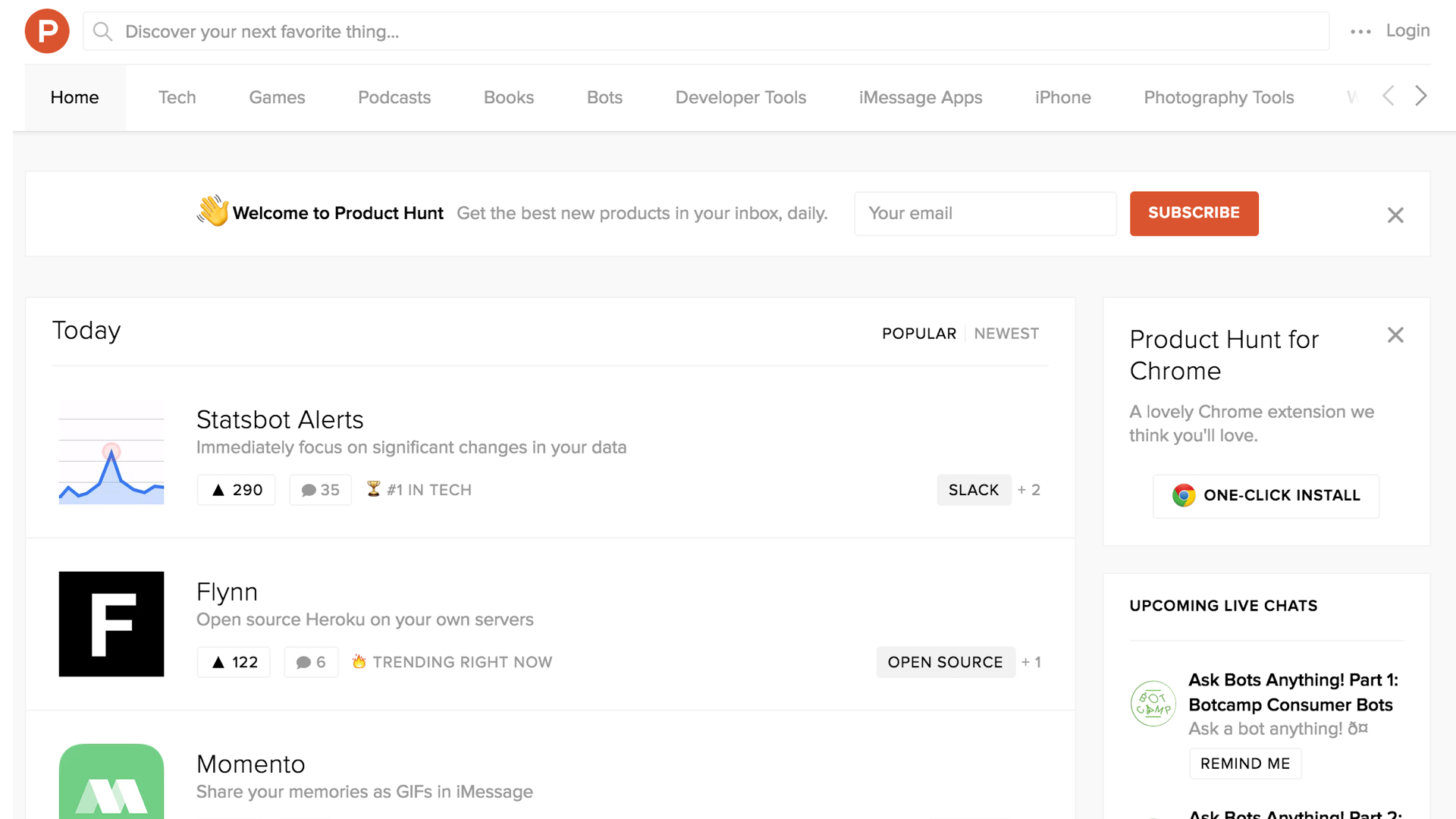This screenshot has width=1456, height=819.
Task: Click the Chrome icon in One-Click Install
Action: coord(1182,495)
